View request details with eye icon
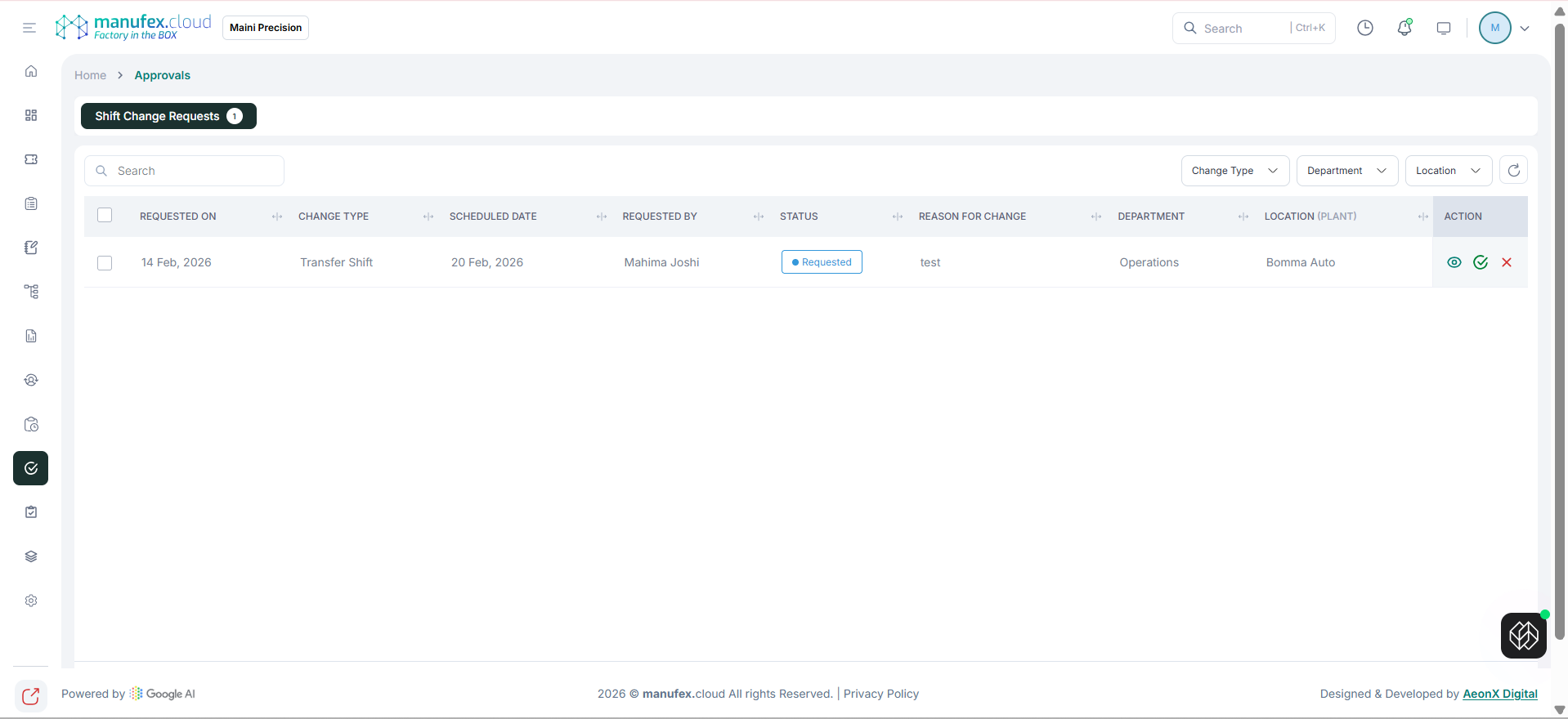 tap(1454, 262)
